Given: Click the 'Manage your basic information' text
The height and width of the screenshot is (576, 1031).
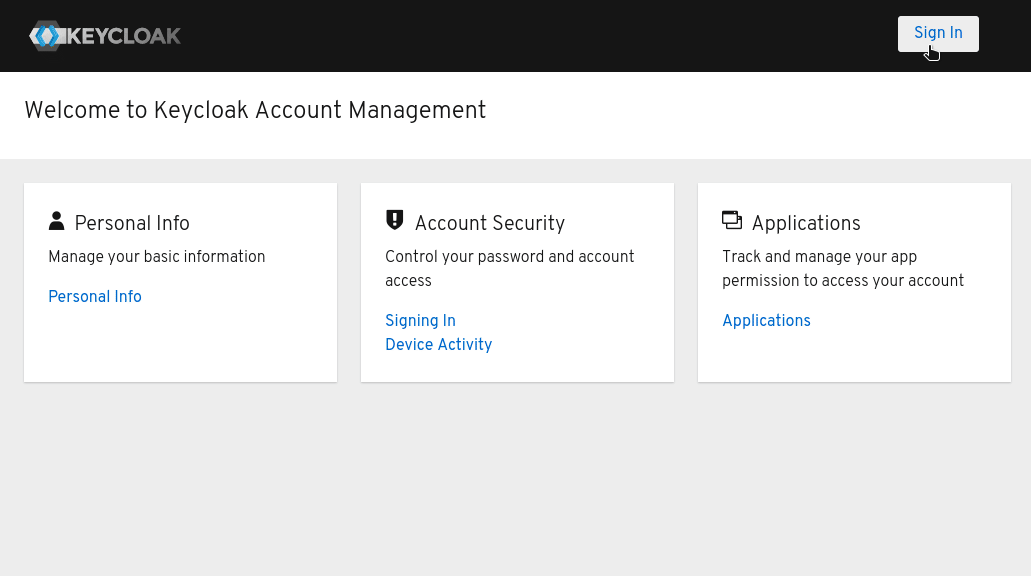Looking at the screenshot, I should pyautogui.click(x=157, y=257).
